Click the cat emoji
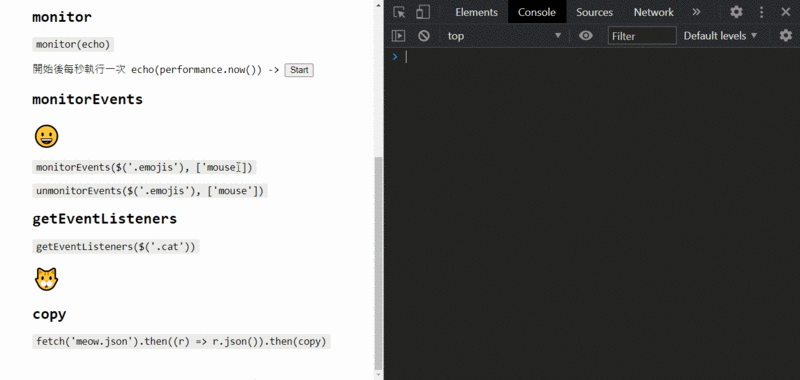The image size is (800, 380). 46,280
